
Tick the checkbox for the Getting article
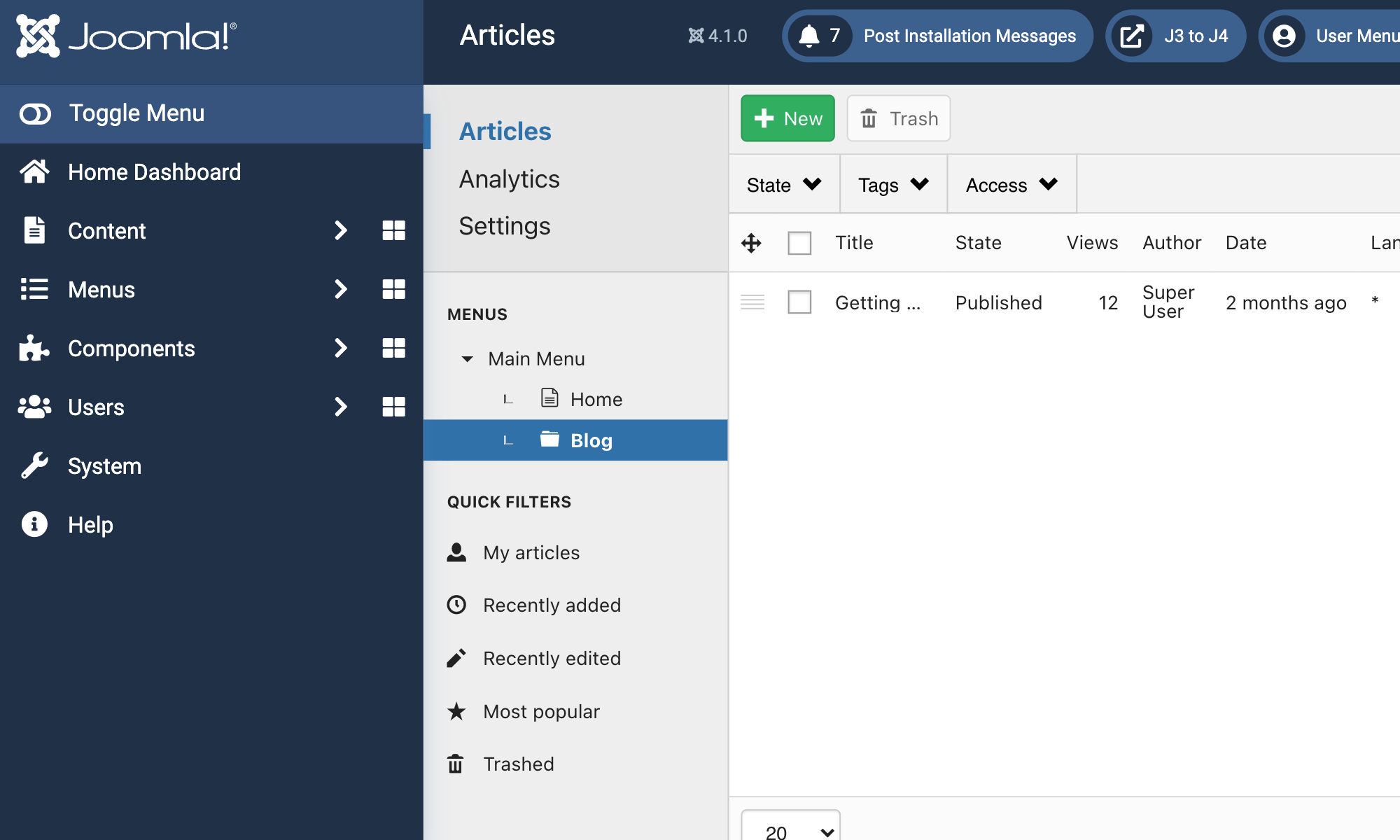(799, 302)
